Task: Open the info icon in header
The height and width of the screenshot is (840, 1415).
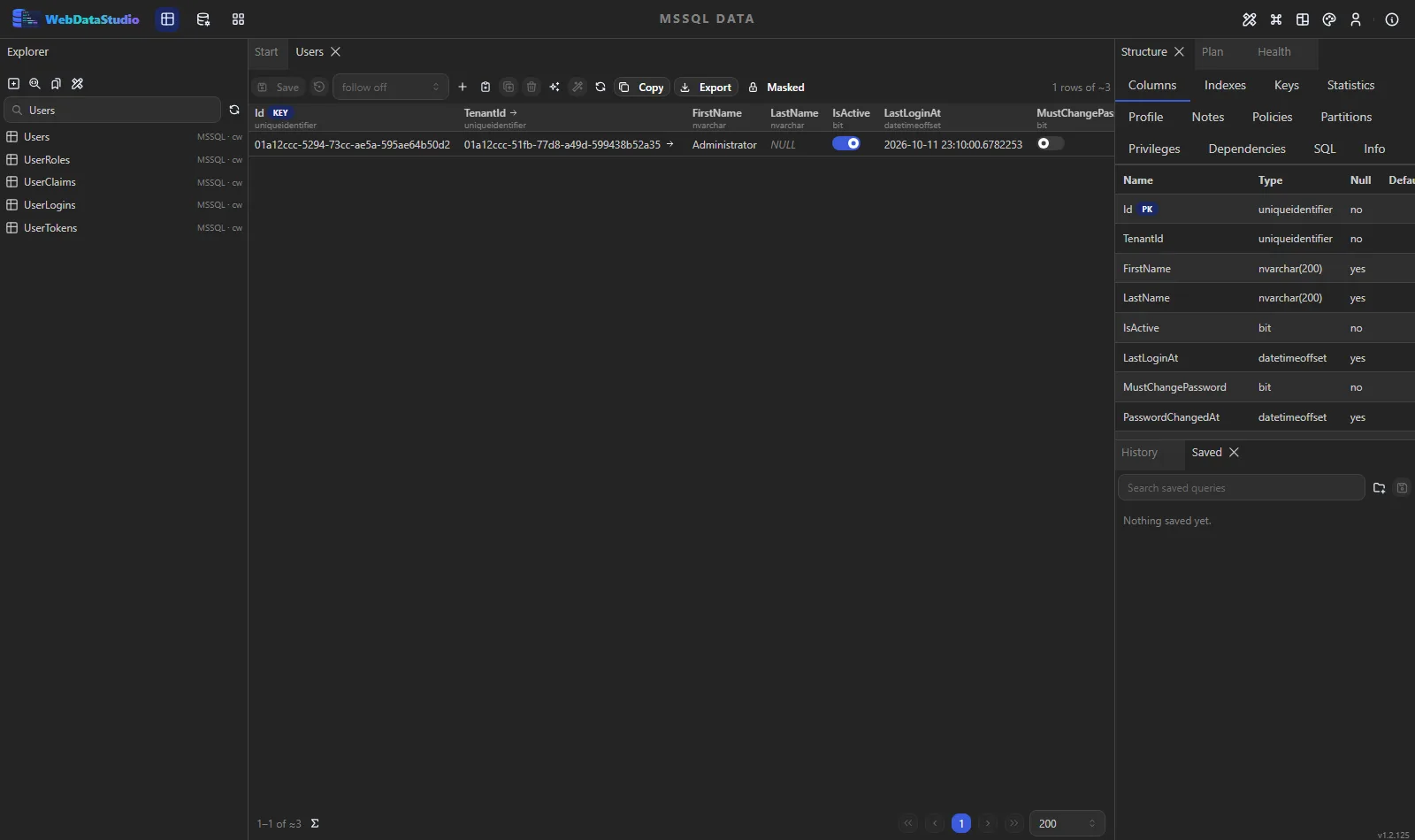Action: tap(1392, 19)
